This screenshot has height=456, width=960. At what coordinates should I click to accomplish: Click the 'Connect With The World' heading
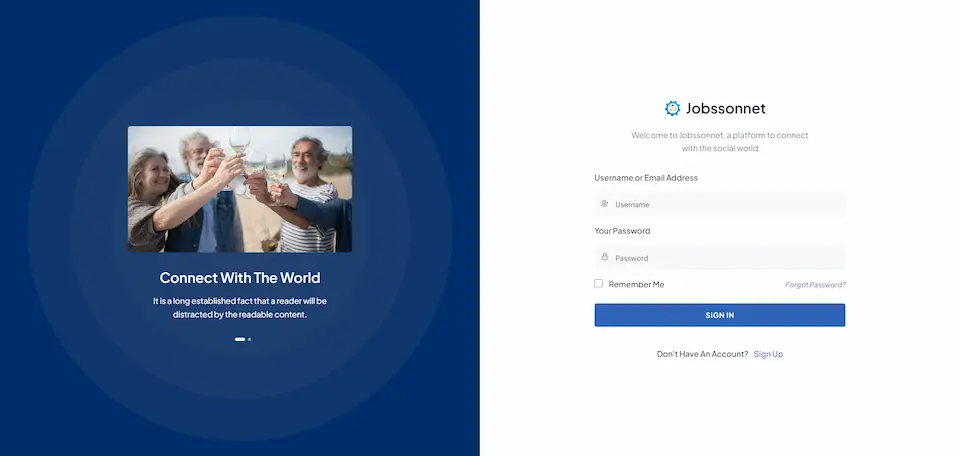[240, 278]
